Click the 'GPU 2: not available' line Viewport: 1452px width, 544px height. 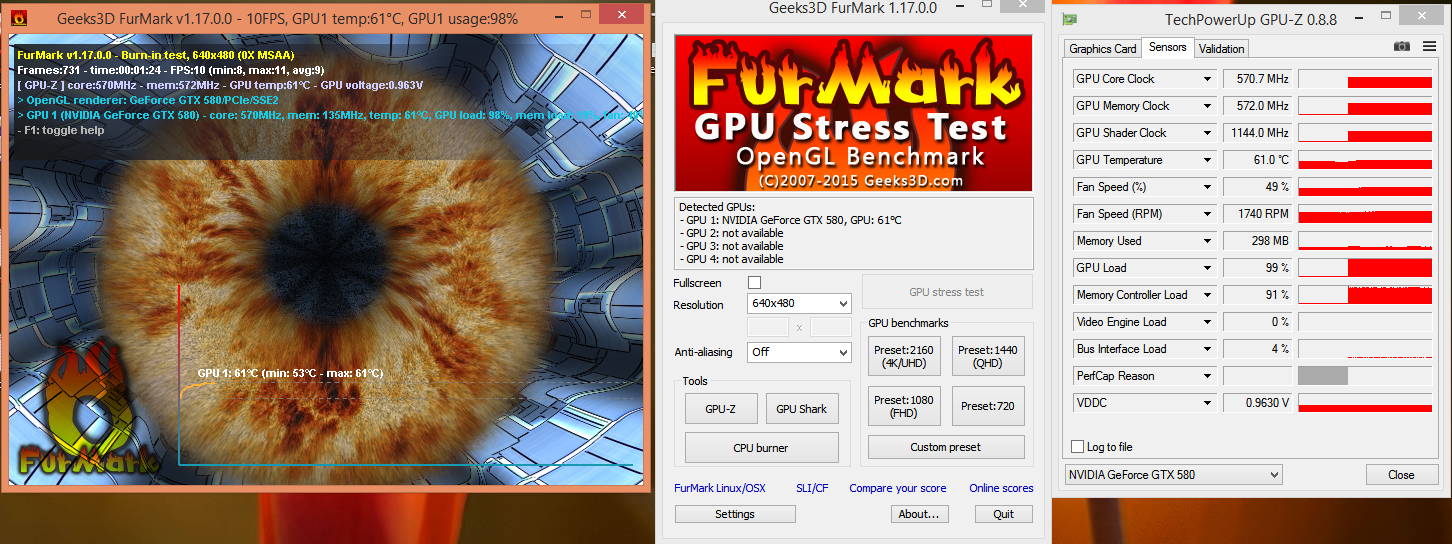(x=731, y=233)
